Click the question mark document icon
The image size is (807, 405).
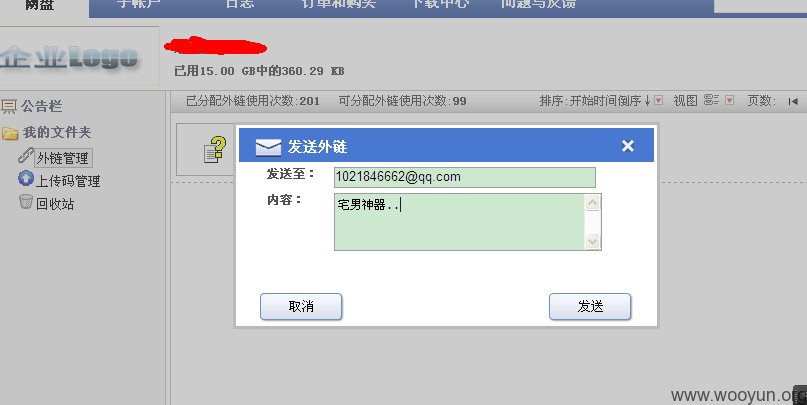tap(215, 150)
